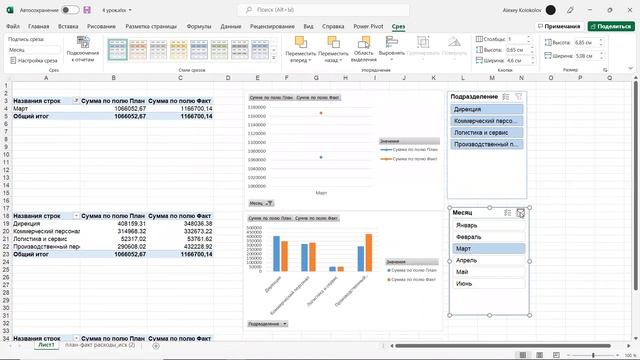Click the green Поделиться share button
The height and width of the screenshot is (360, 640).
611,26
